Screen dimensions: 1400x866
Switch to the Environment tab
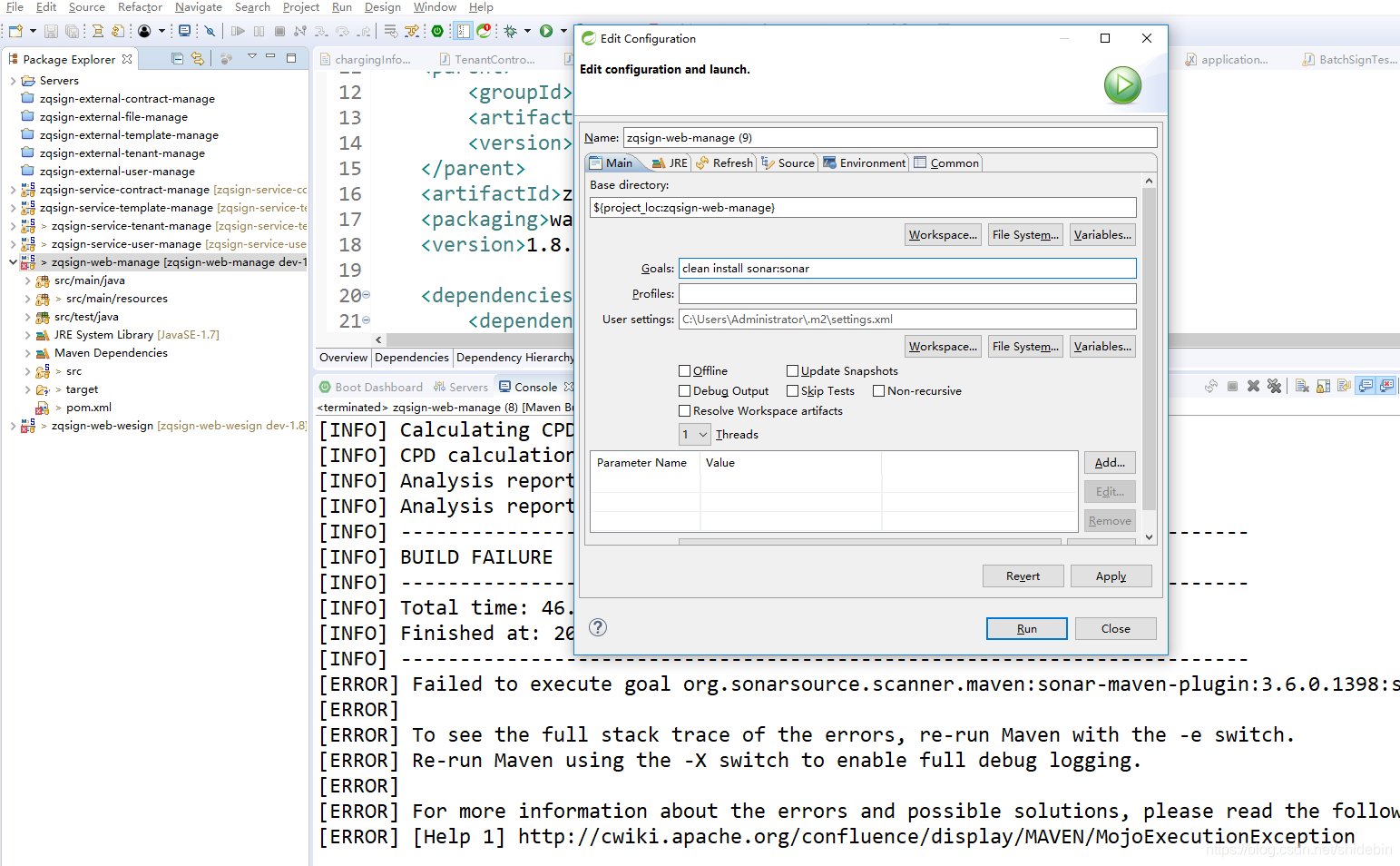(864, 163)
